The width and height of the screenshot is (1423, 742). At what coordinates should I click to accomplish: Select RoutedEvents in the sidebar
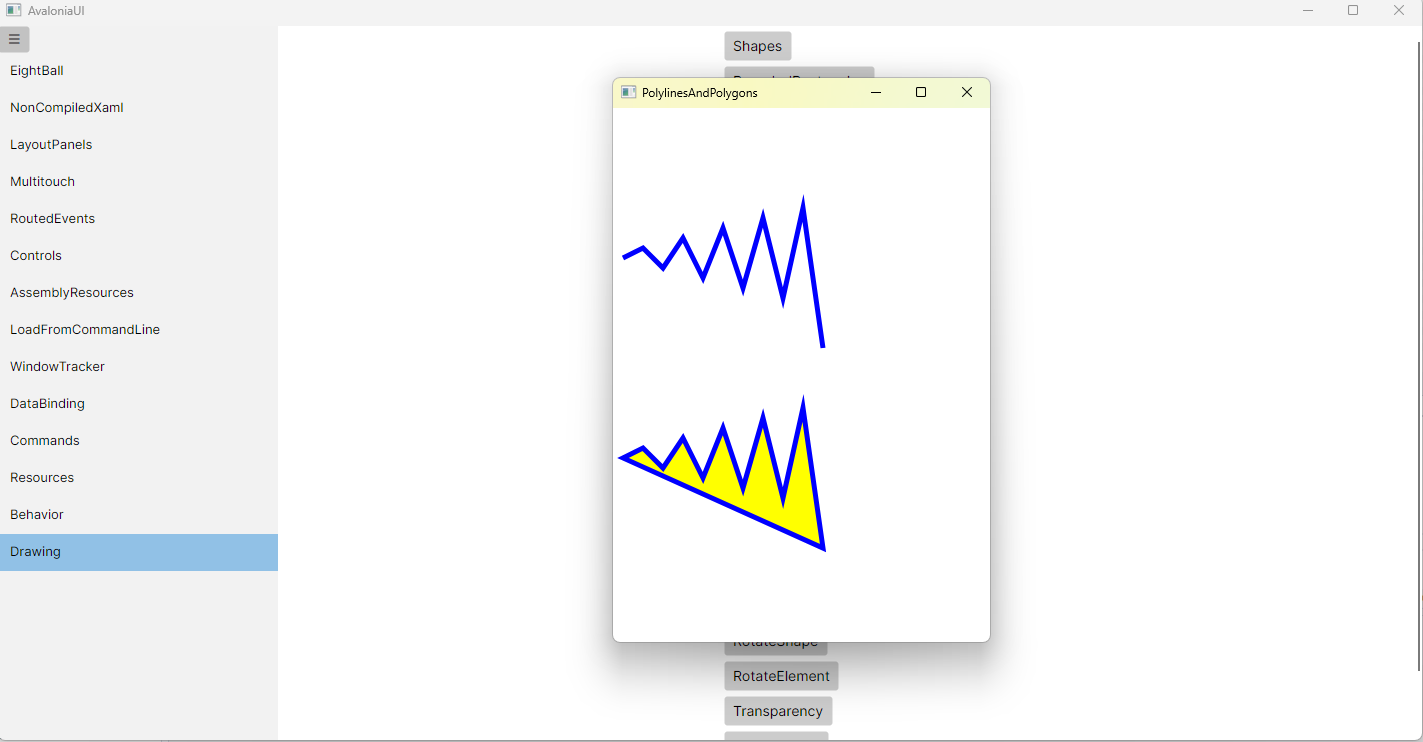139,219
